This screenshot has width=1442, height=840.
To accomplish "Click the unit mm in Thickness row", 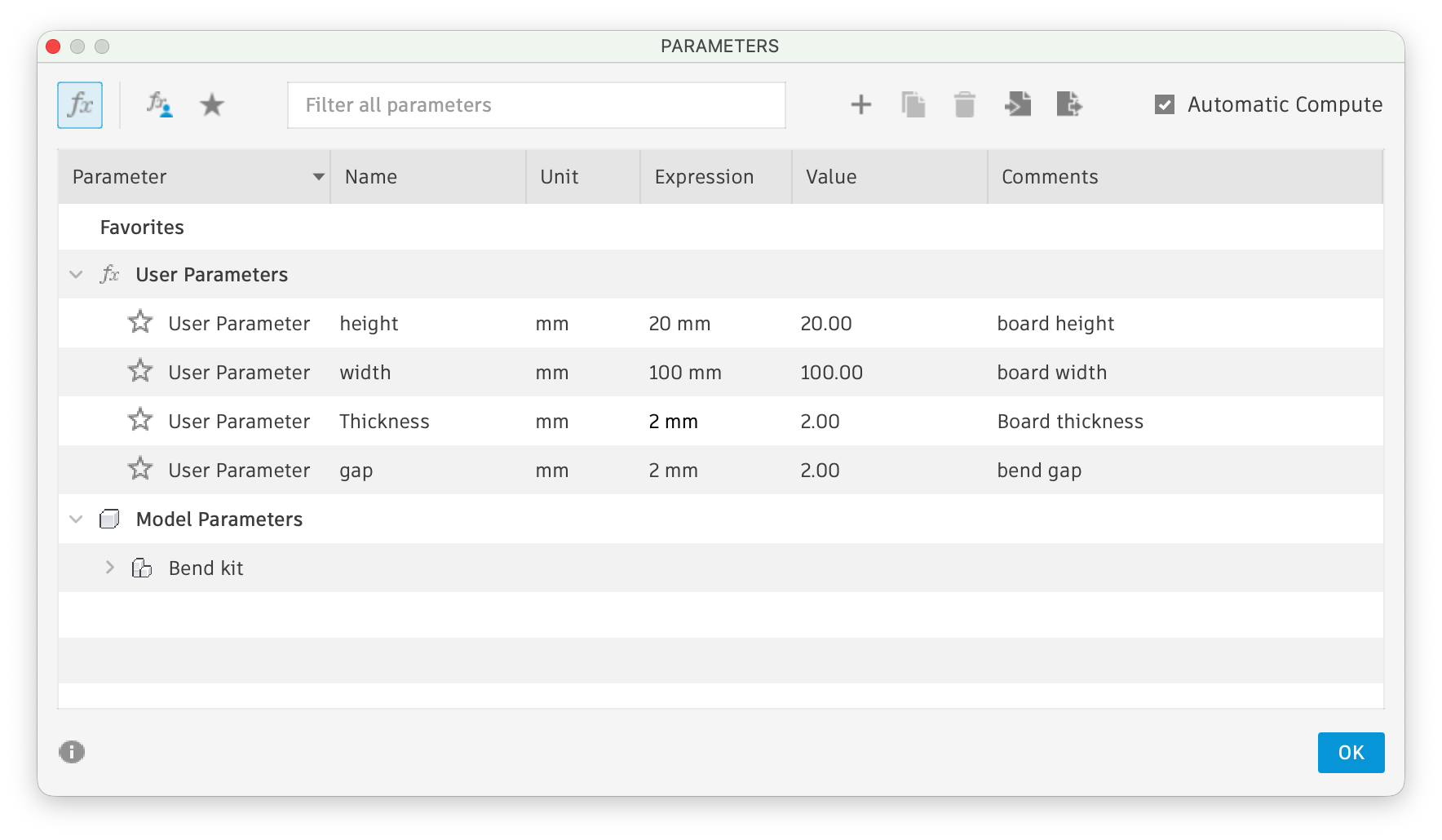I will [x=552, y=422].
